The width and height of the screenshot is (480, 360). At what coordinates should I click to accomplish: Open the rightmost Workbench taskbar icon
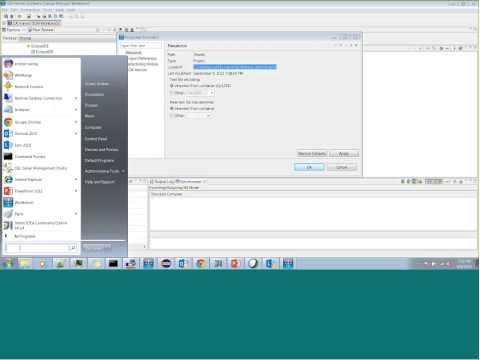point(288,264)
